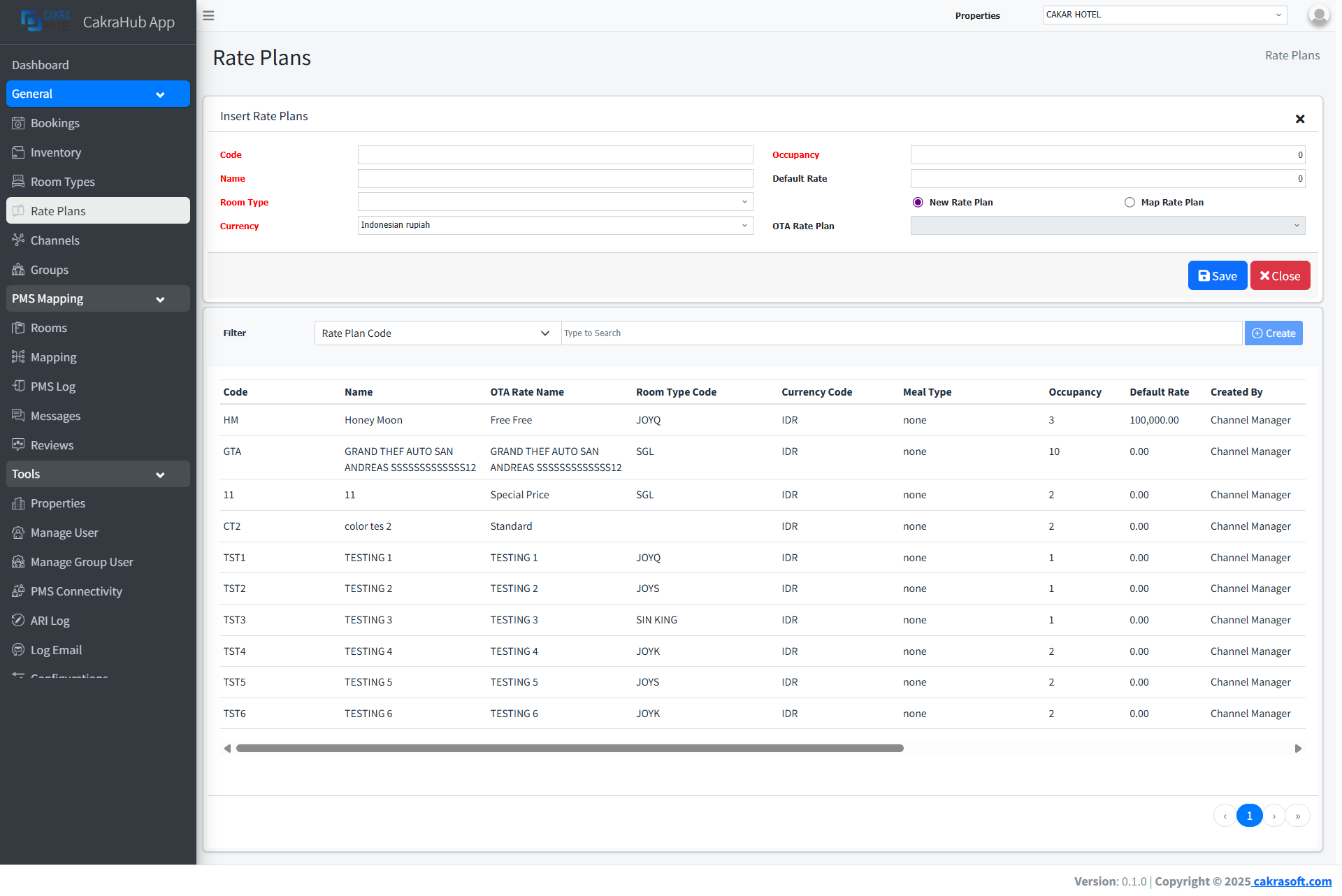1342x896 pixels.
Task: Open the Room Type dropdown
Action: [555, 202]
